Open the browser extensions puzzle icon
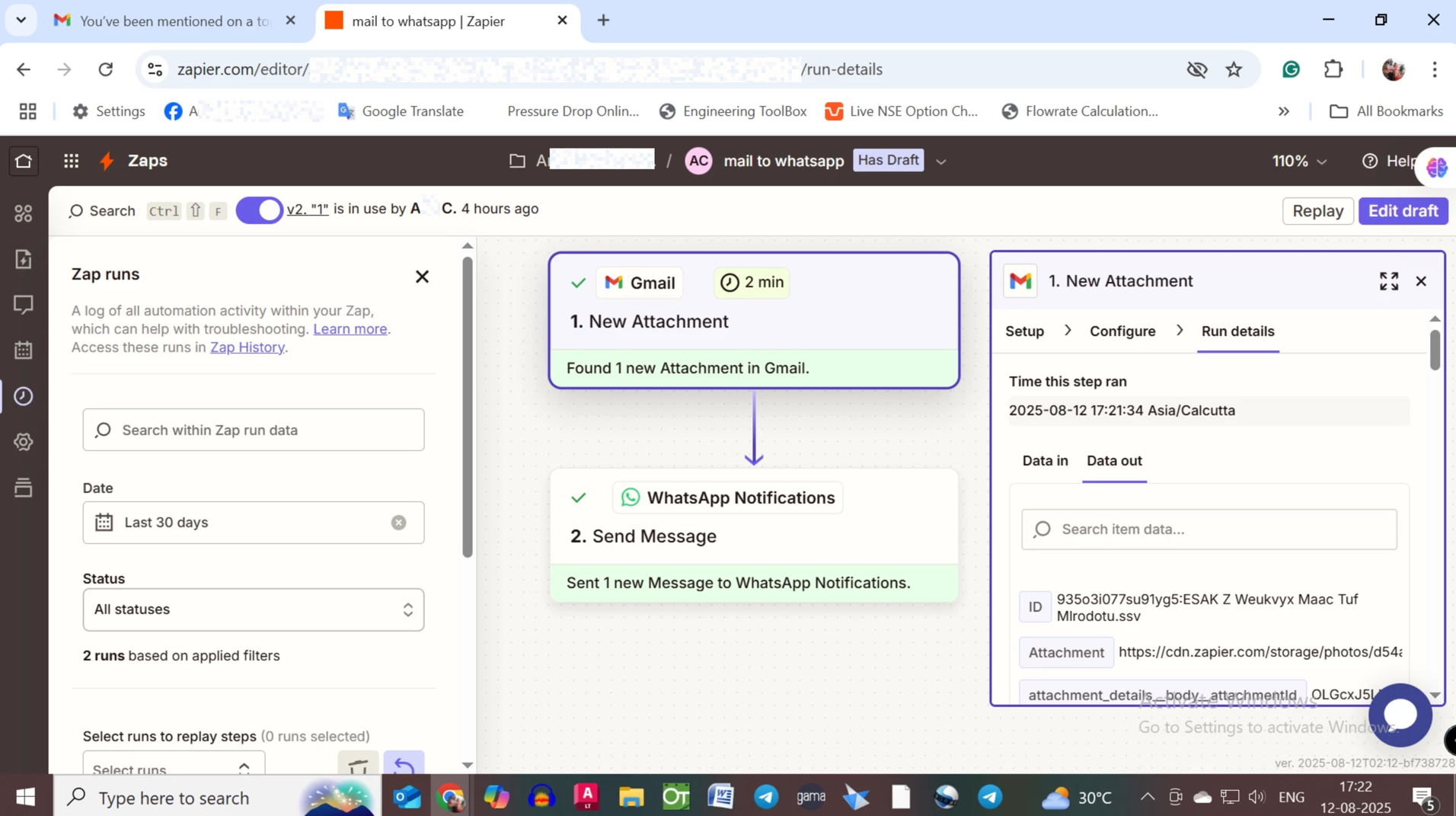The width and height of the screenshot is (1456, 816). (x=1333, y=69)
